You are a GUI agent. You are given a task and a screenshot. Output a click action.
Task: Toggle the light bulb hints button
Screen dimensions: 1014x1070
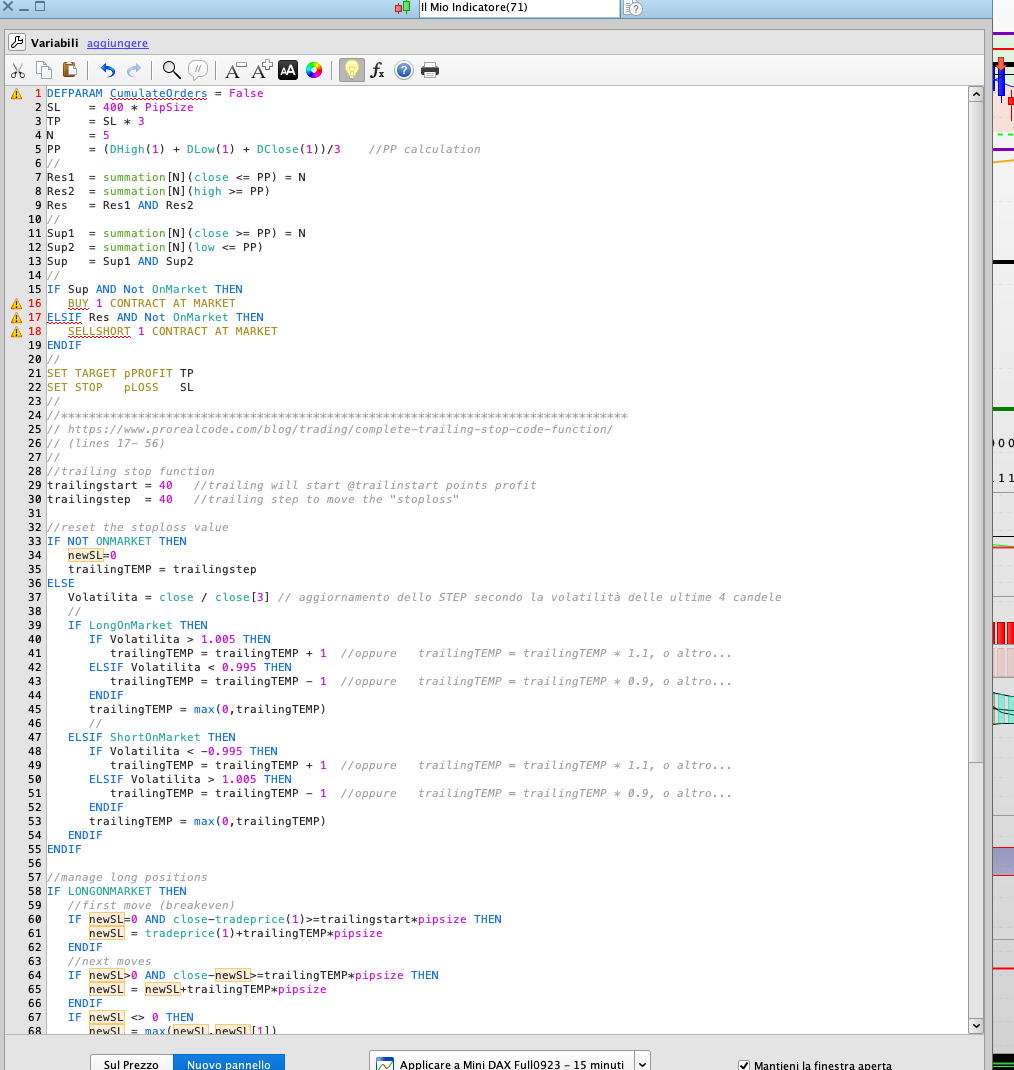click(x=351, y=70)
